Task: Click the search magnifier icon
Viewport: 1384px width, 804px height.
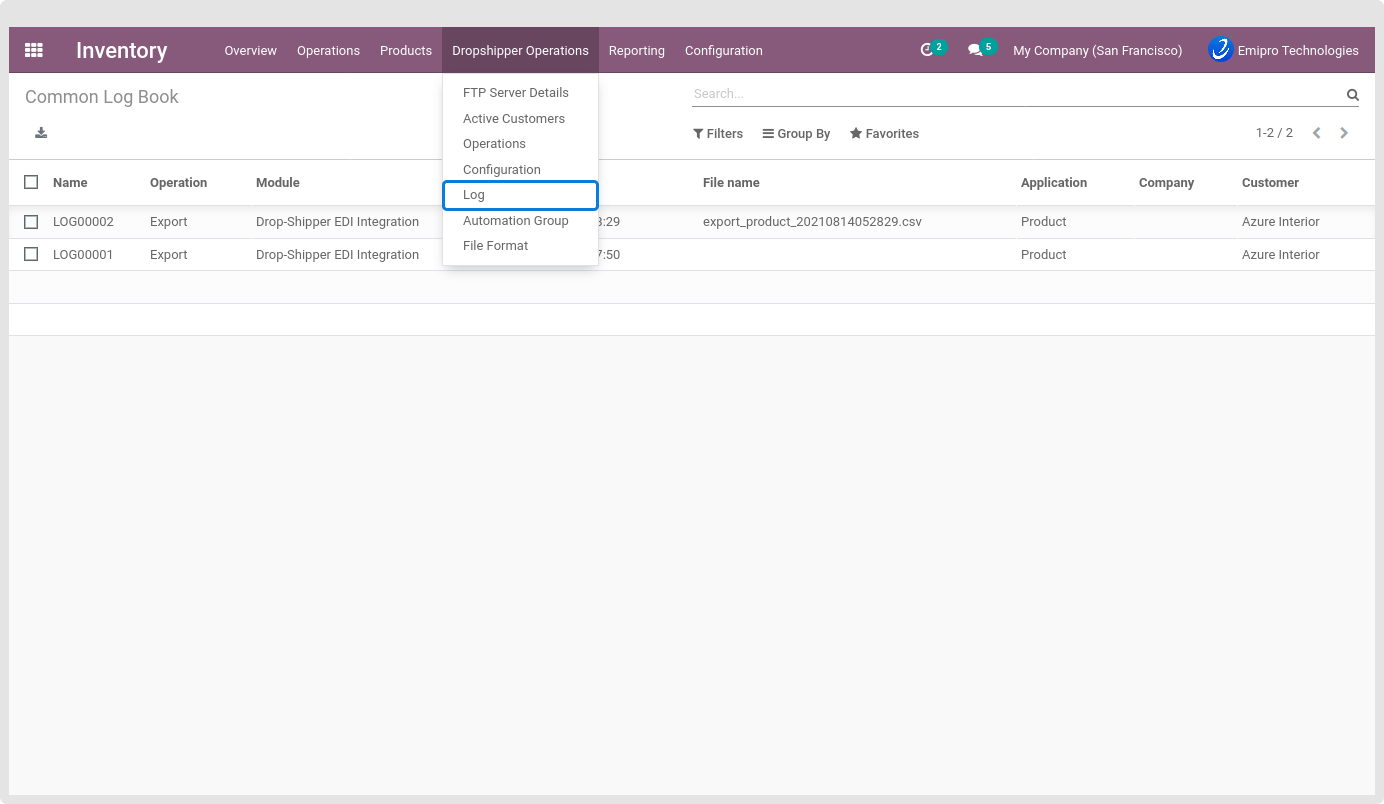Action: pos(1352,95)
